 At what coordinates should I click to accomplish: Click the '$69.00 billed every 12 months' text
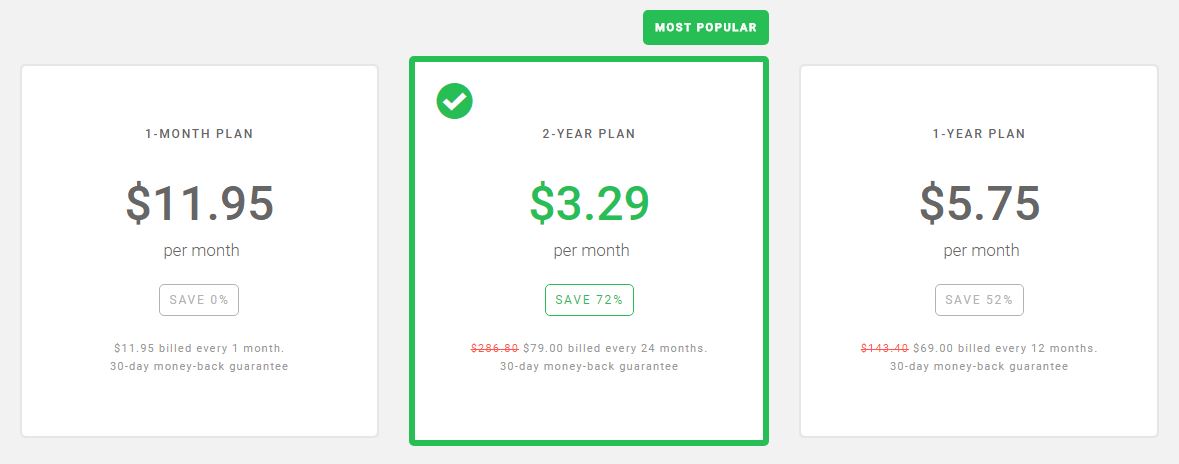click(x=1005, y=348)
